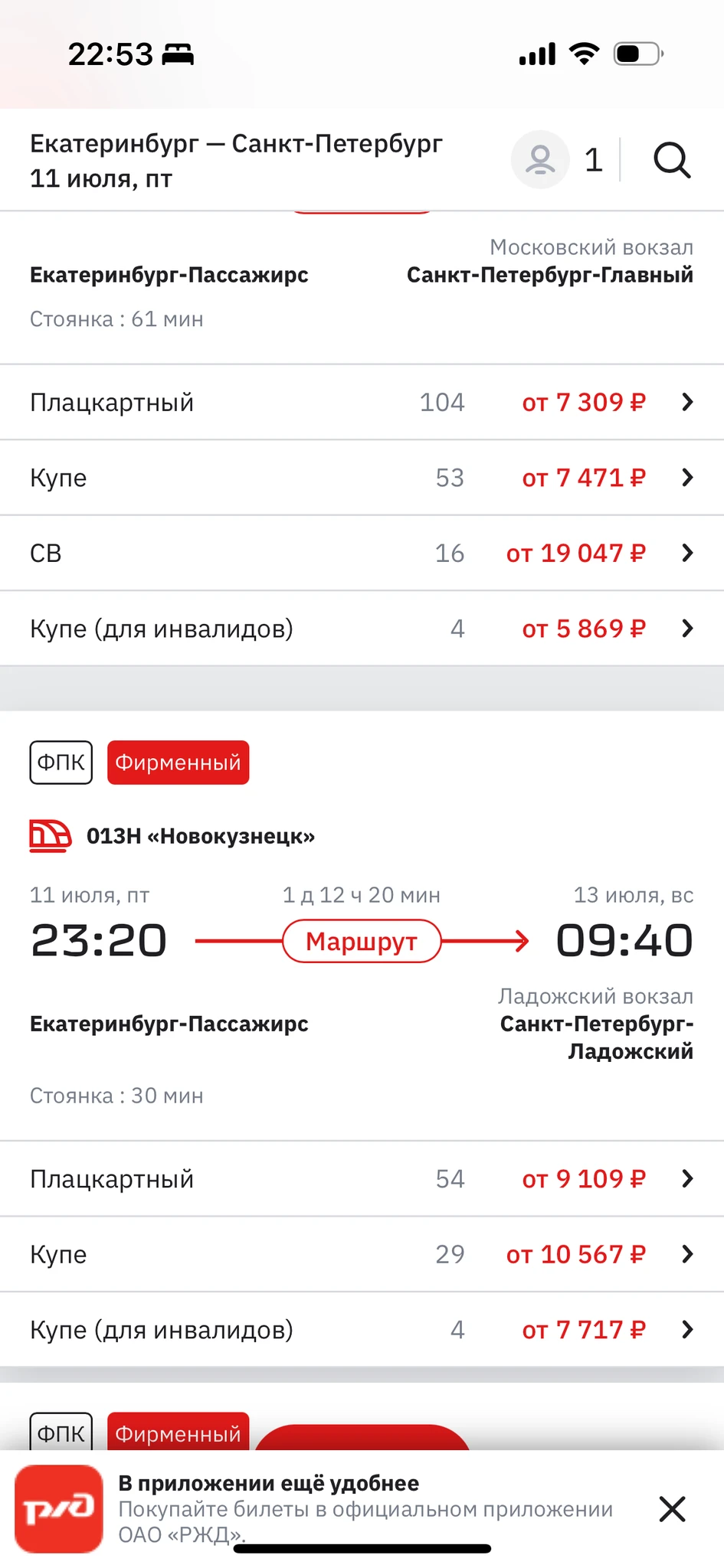Image resolution: width=724 pixels, height=1568 pixels.
Task: Open the passenger profile icon
Action: tap(540, 160)
